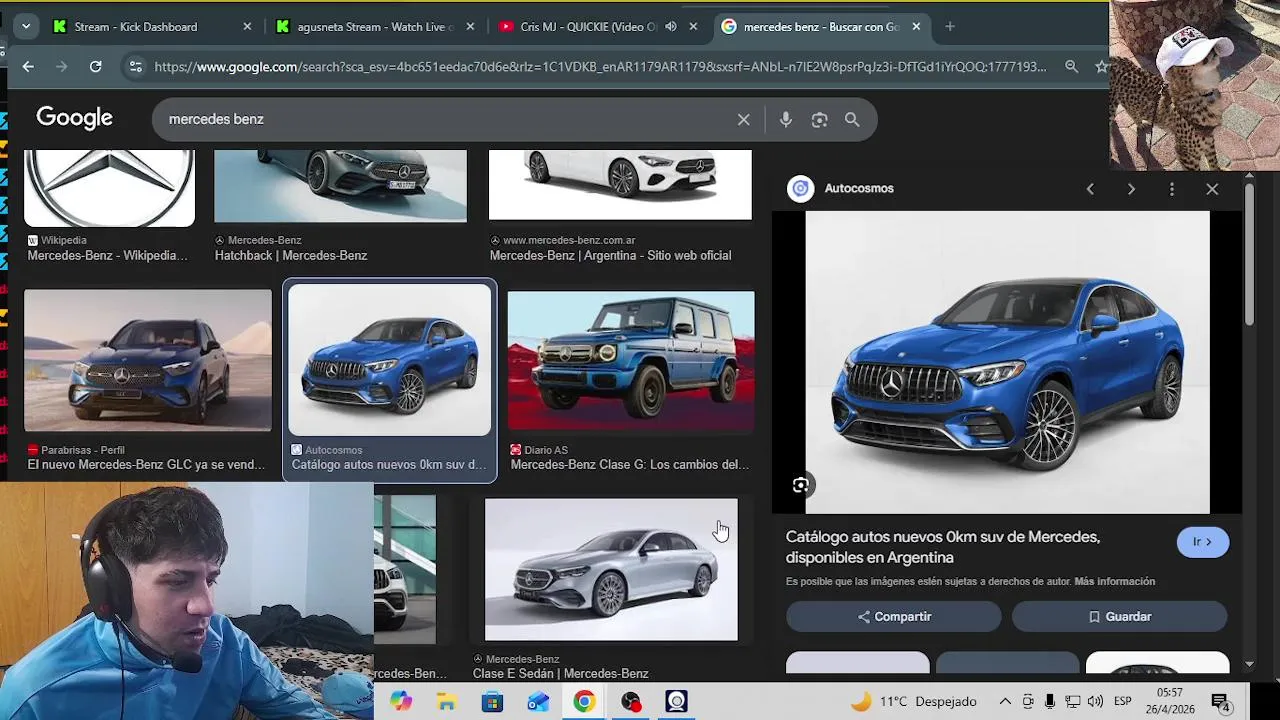Open the webcam app on the taskbar

pos(676,702)
